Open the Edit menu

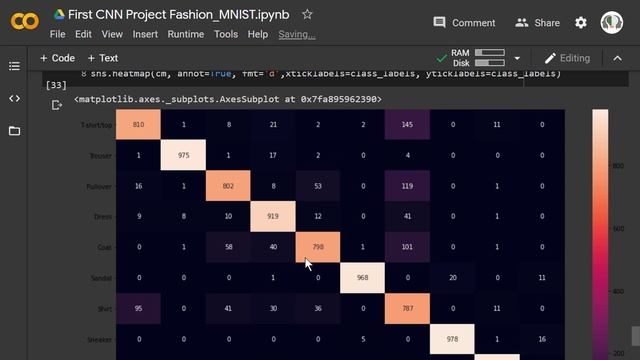pyautogui.click(x=83, y=34)
